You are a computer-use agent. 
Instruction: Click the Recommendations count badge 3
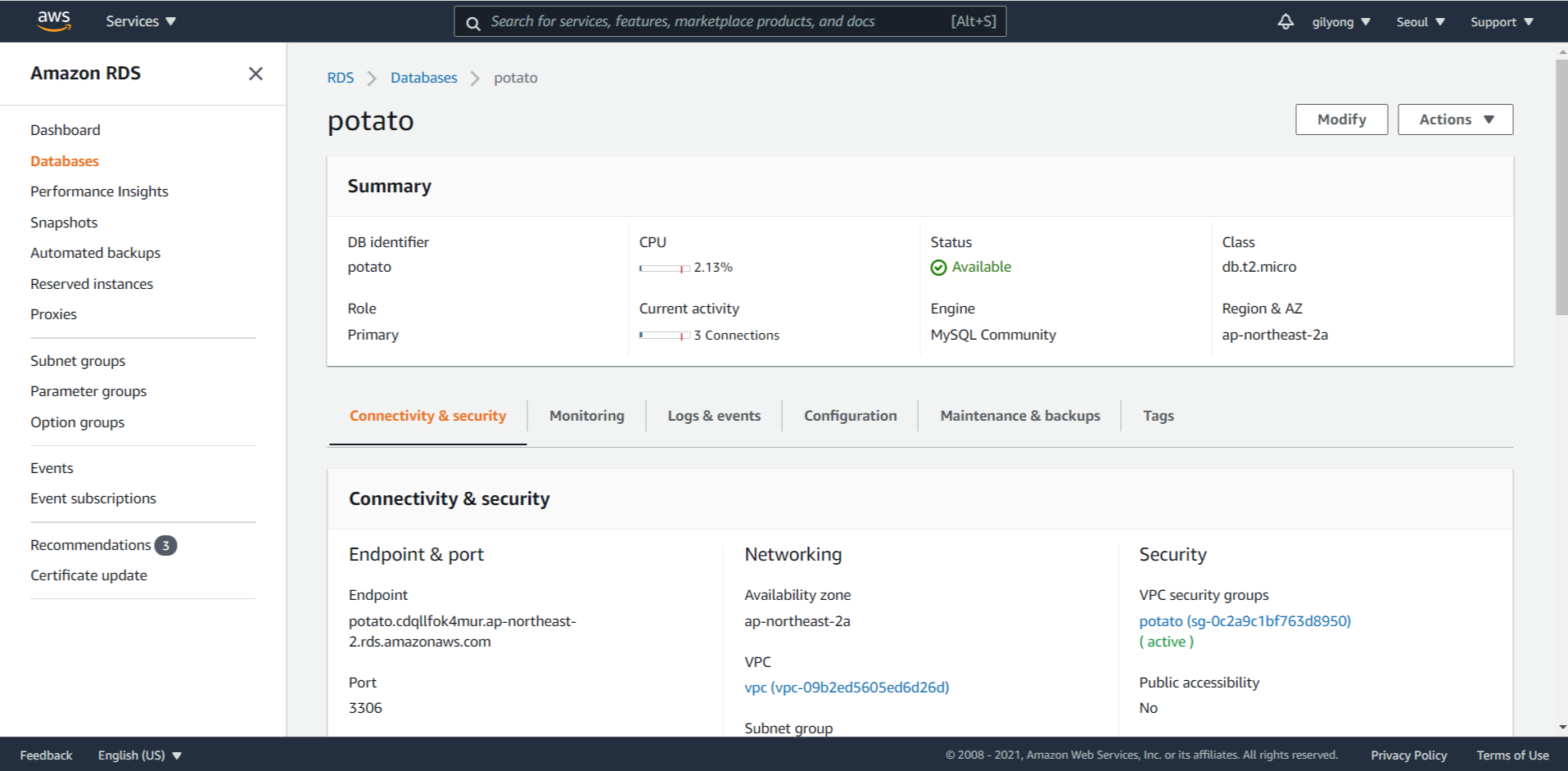pyautogui.click(x=165, y=545)
